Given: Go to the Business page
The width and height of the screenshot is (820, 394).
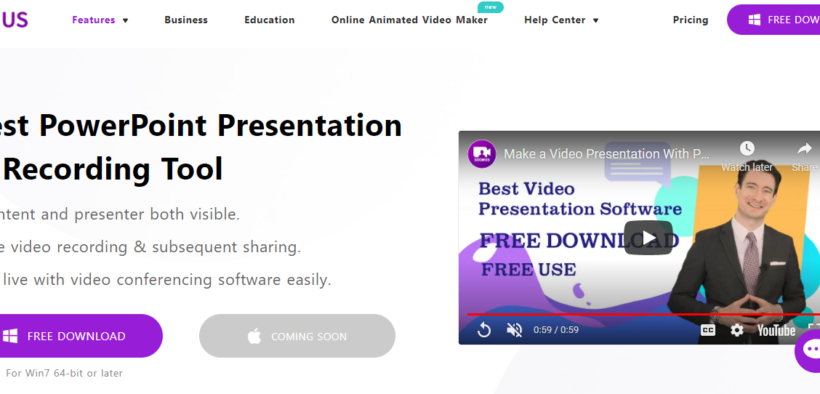Looking at the screenshot, I should pos(186,20).
